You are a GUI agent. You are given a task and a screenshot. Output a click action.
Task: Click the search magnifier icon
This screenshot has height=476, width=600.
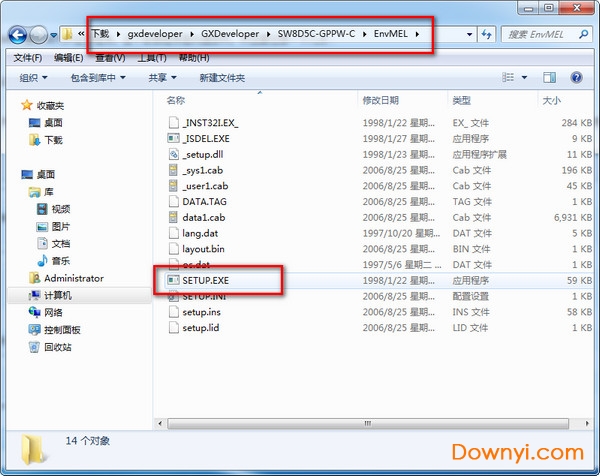[x=584, y=34]
